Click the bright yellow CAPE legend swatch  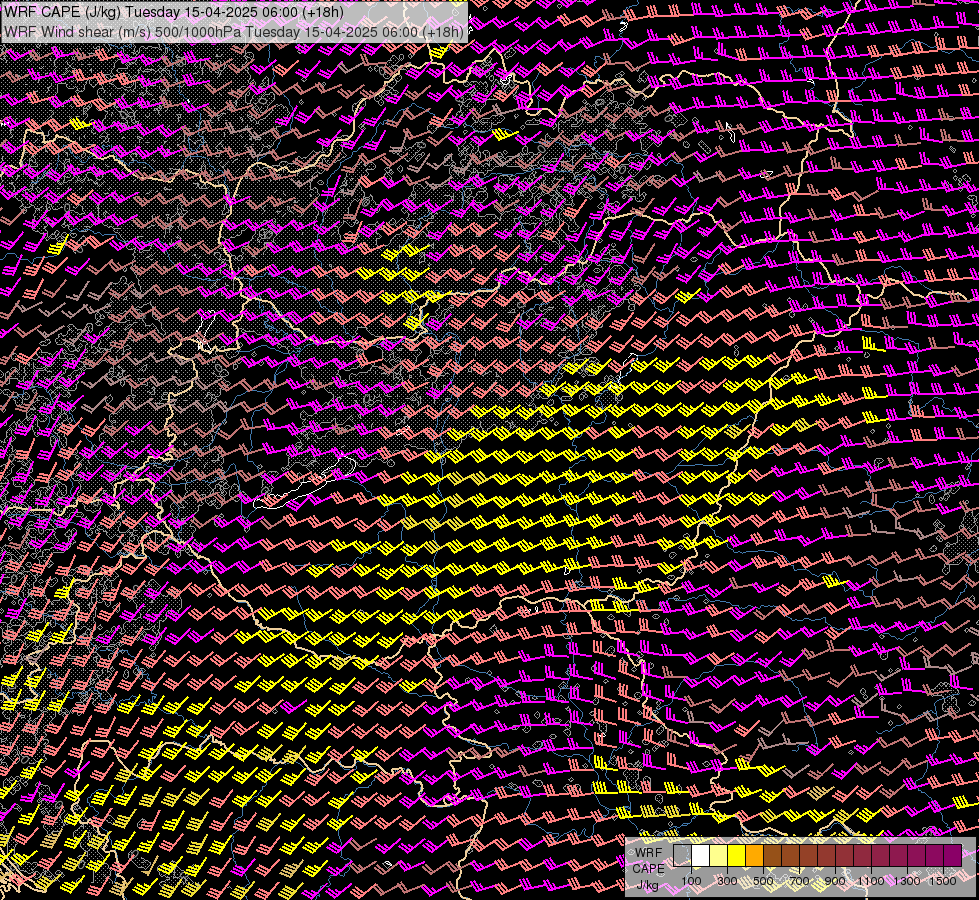point(737,855)
